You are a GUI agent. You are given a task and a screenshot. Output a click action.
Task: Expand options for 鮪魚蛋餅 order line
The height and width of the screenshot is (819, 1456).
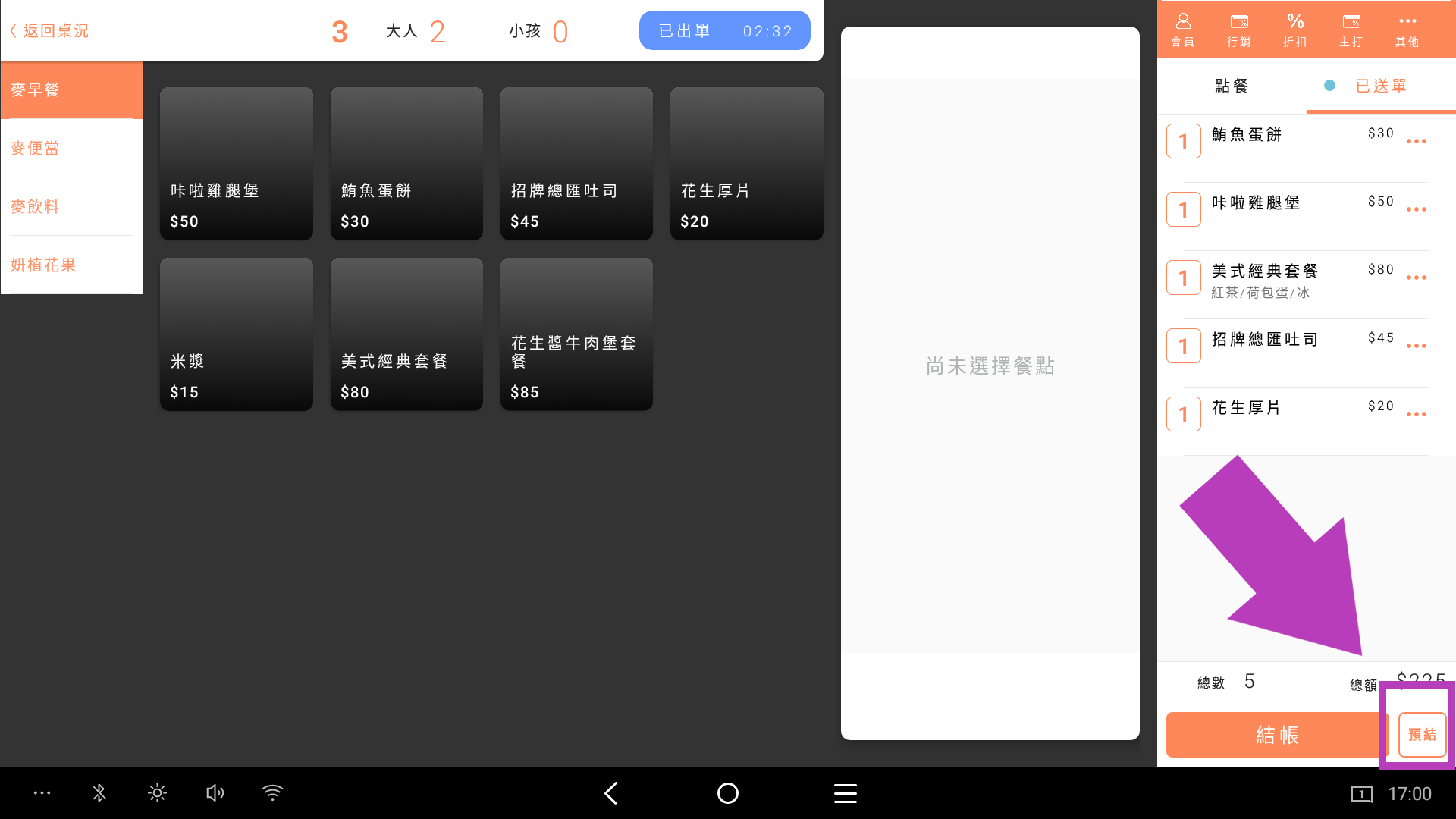[1416, 141]
